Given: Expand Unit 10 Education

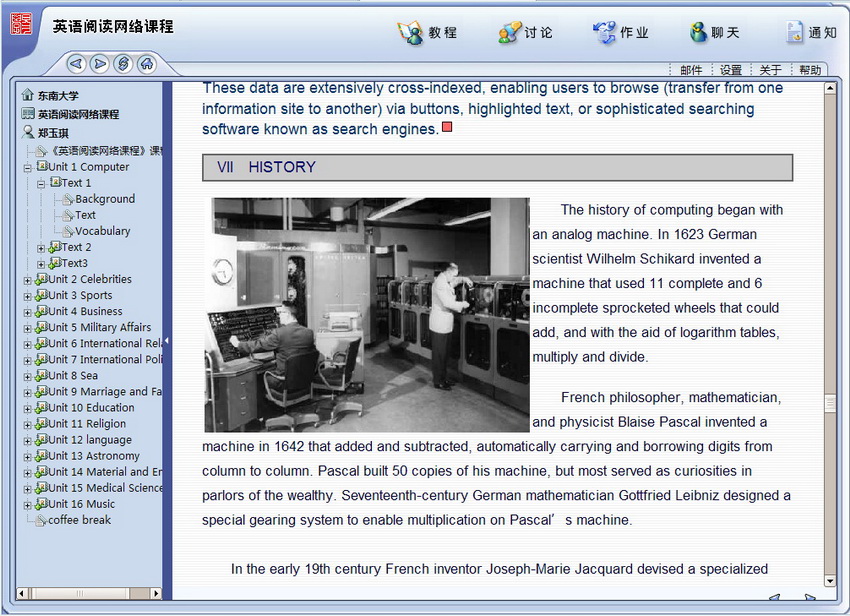Looking at the screenshot, I should click(27, 409).
